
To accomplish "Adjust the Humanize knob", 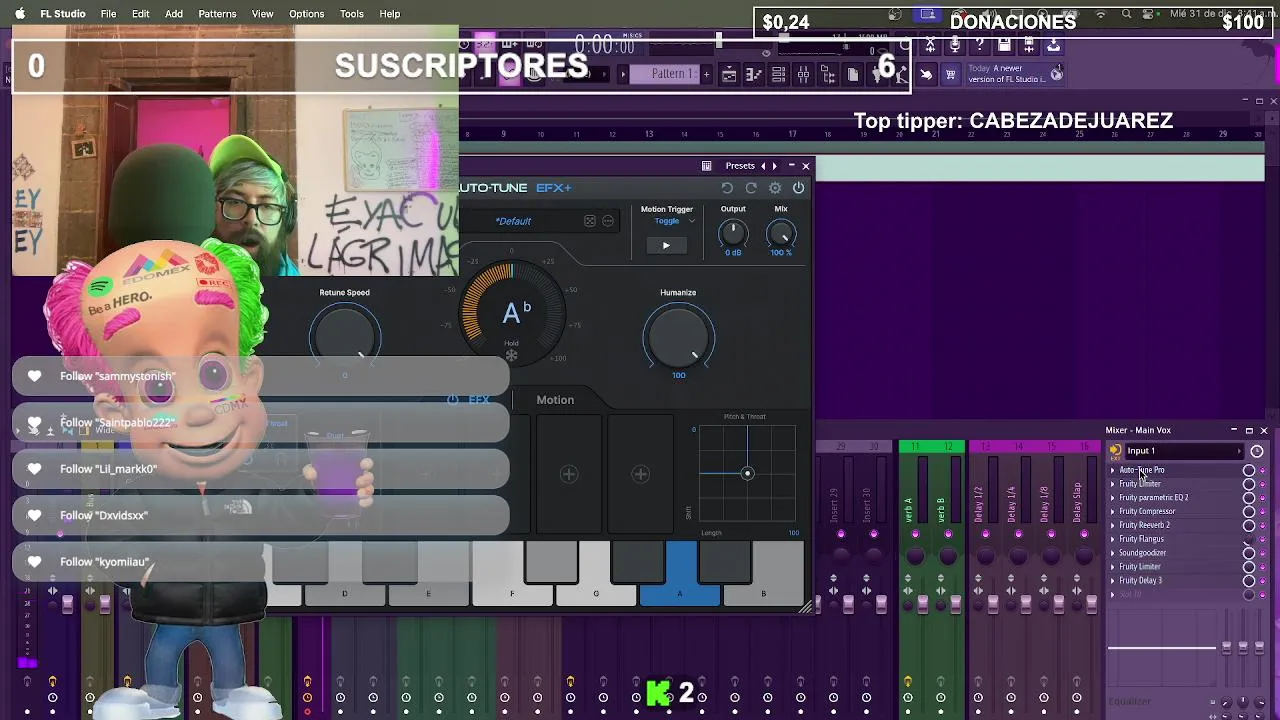I will click(x=678, y=337).
